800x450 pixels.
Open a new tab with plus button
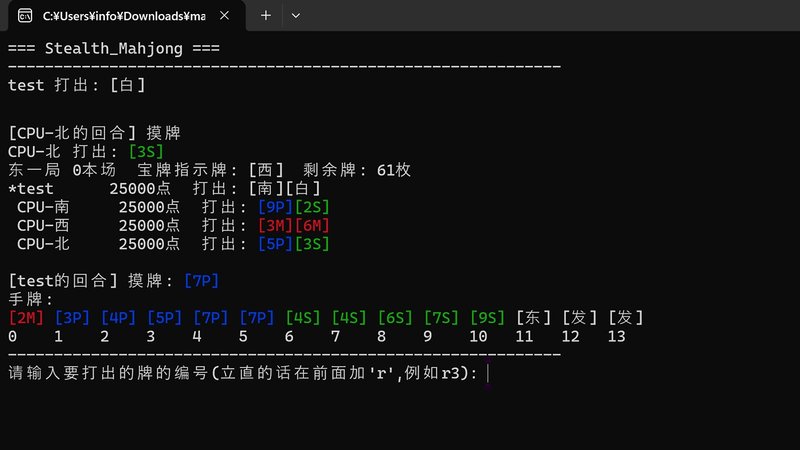pyautogui.click(x=266, y=16)
